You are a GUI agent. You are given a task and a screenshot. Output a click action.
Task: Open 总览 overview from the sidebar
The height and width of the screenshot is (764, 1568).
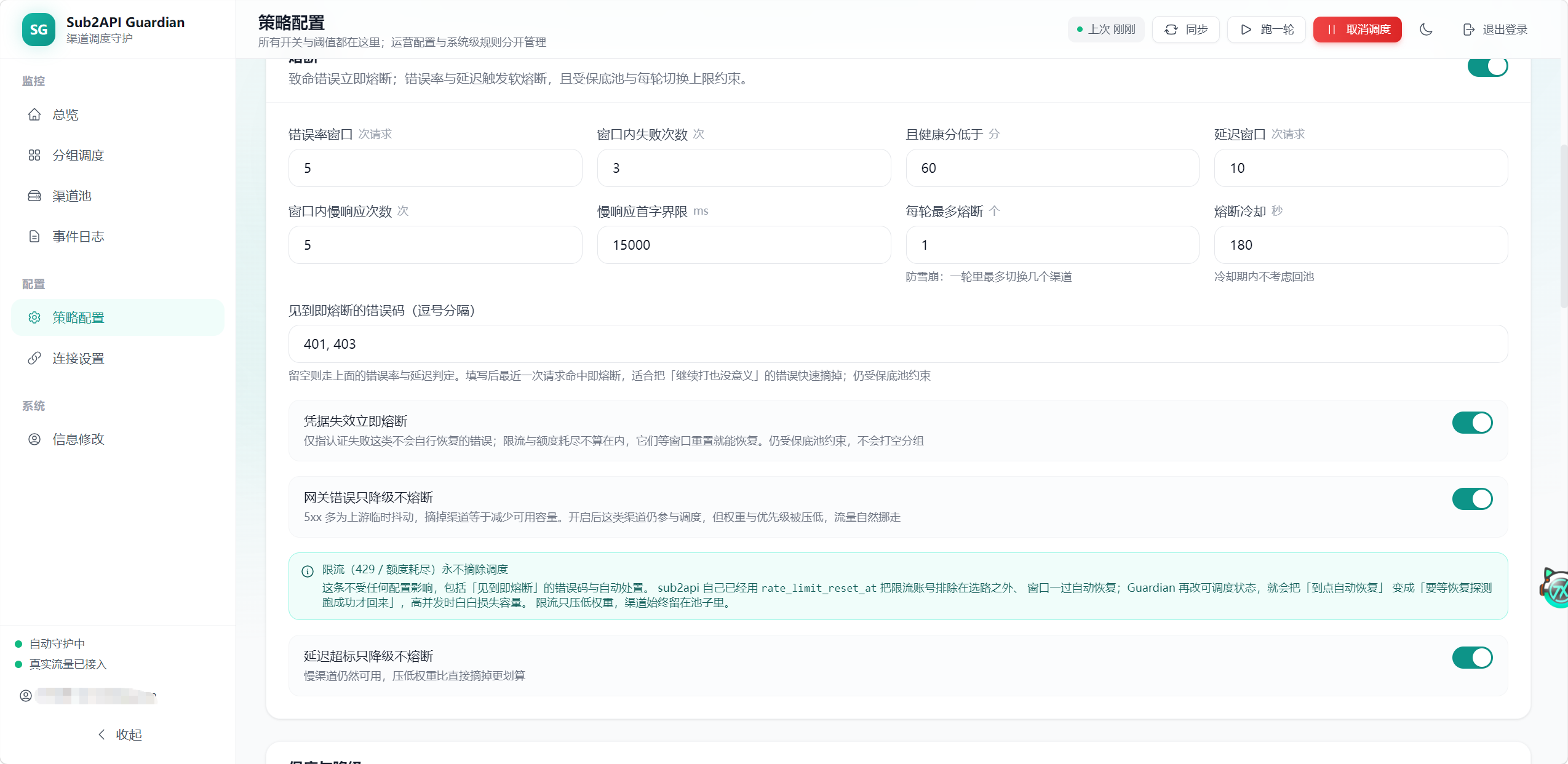point(117,115)
